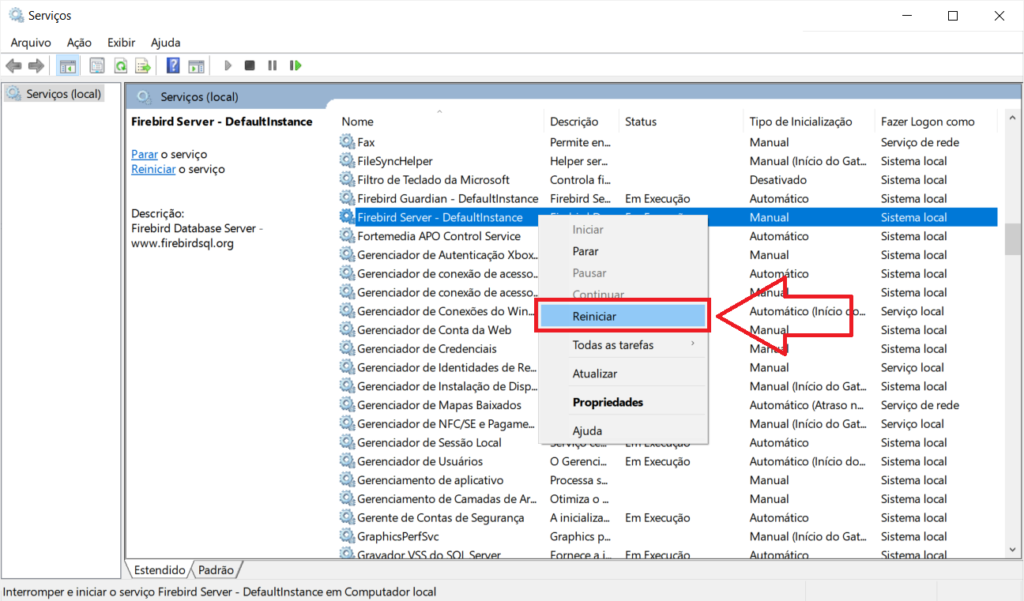
Task: Open the blue Help question-mark icon
Action: (x=173, y=66)
